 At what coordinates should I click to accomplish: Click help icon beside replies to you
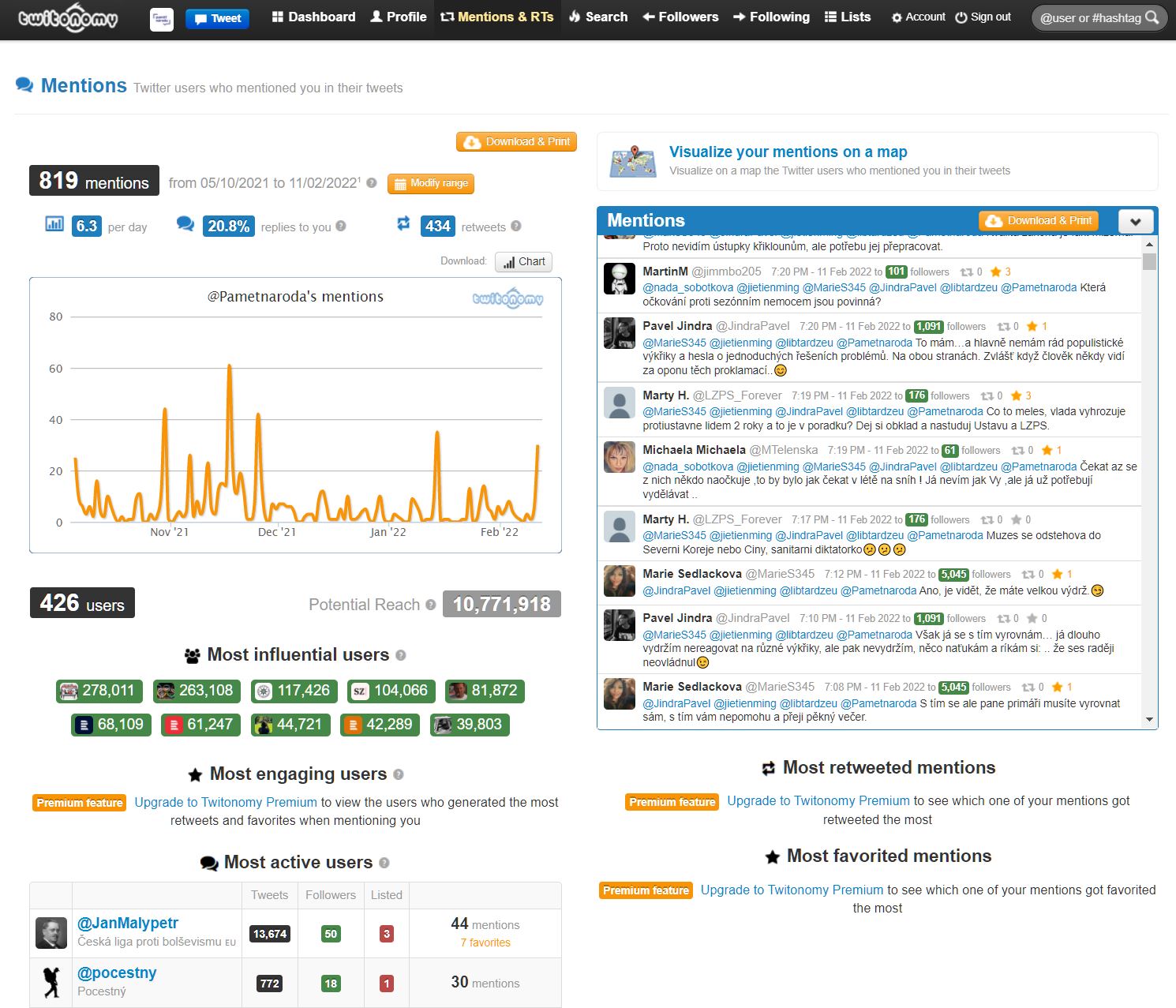coord(341,226)
